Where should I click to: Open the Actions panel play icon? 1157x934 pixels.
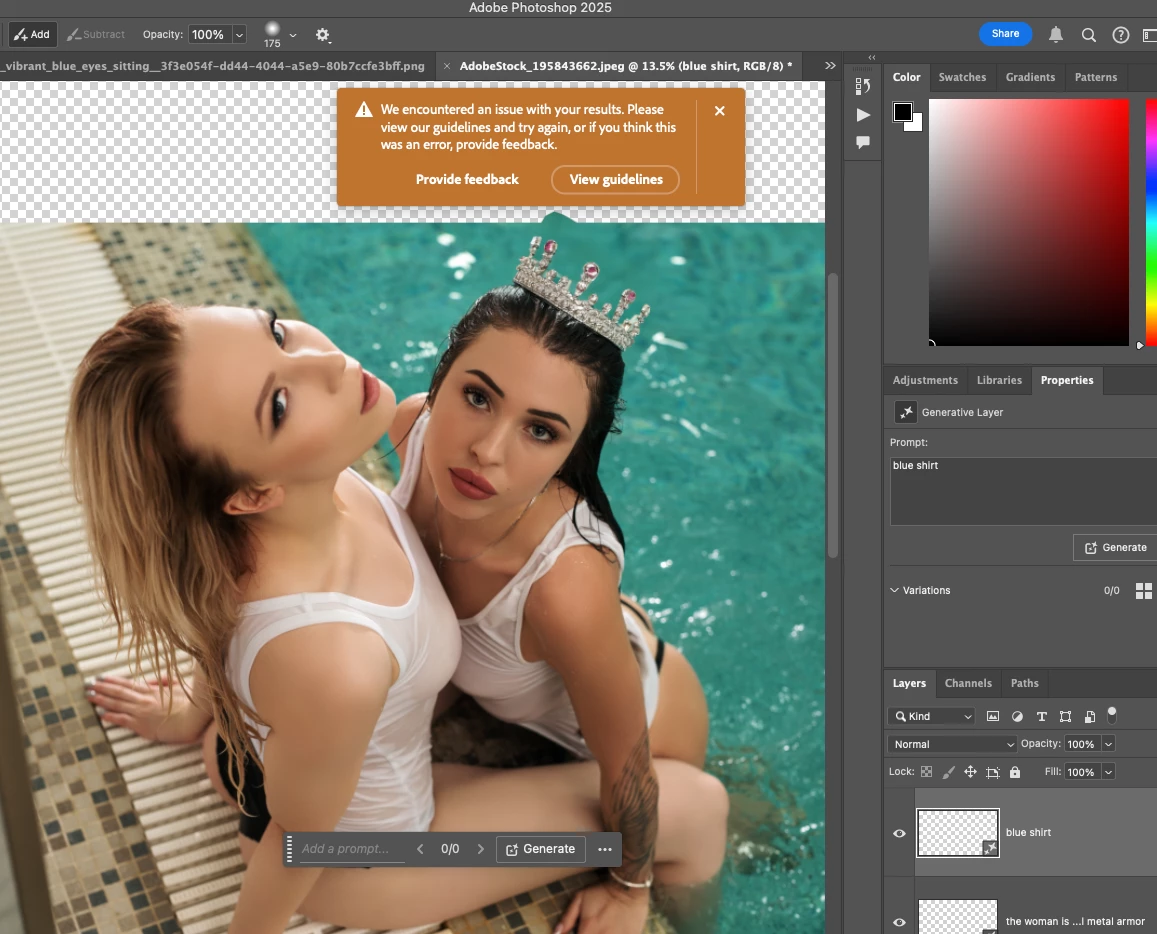click(x=863, y=115)
